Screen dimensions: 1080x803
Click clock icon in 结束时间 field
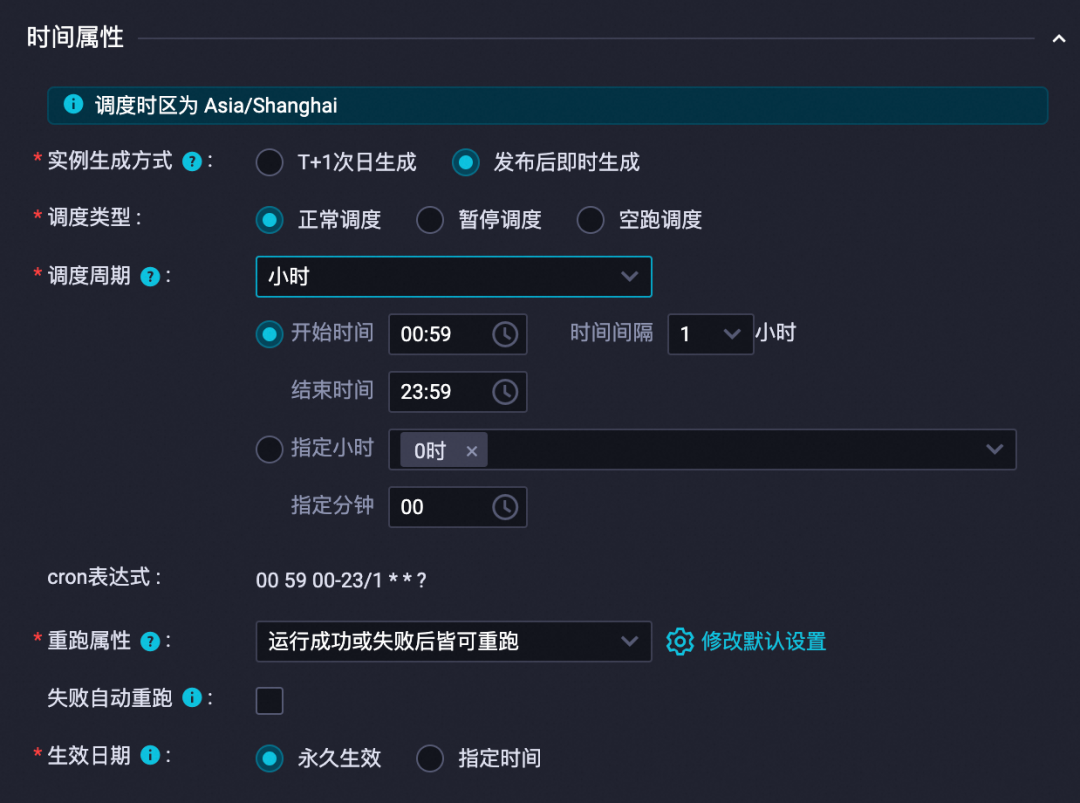click(505, 392)
